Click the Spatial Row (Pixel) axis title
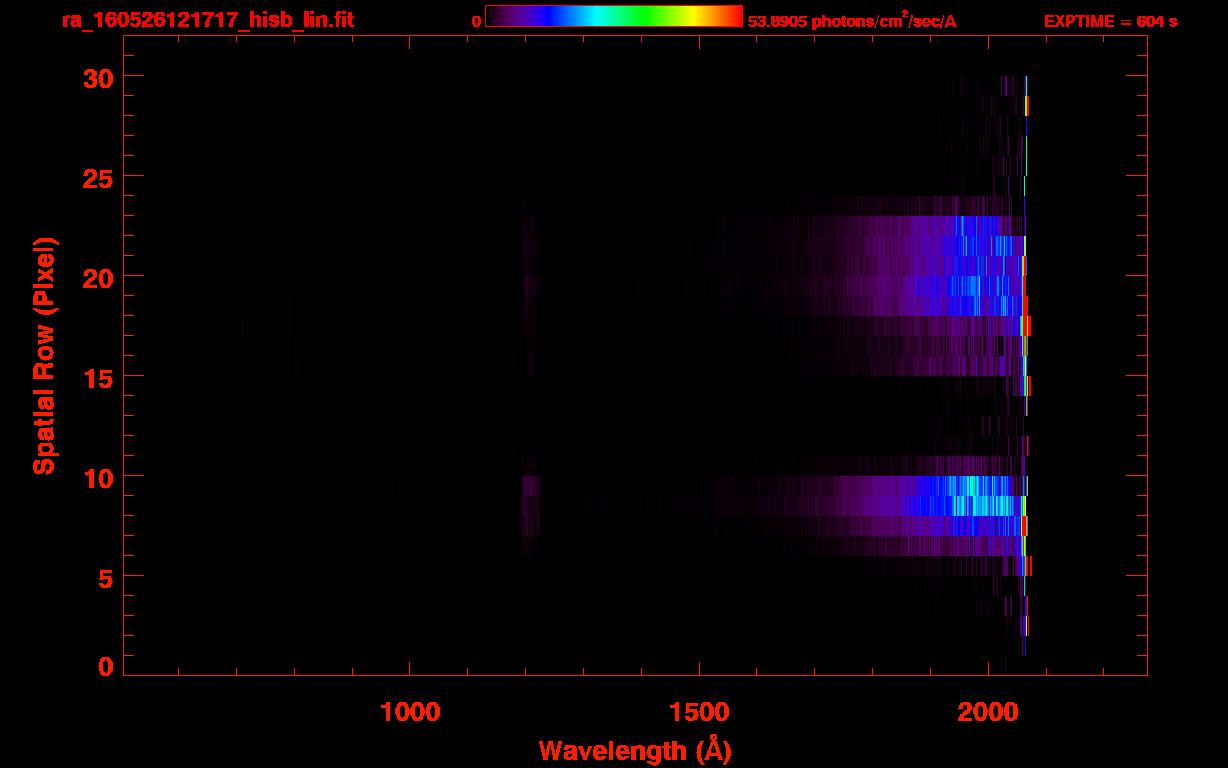The width and height of the screenshot is (1228, 768). click(x=43, y=355)
